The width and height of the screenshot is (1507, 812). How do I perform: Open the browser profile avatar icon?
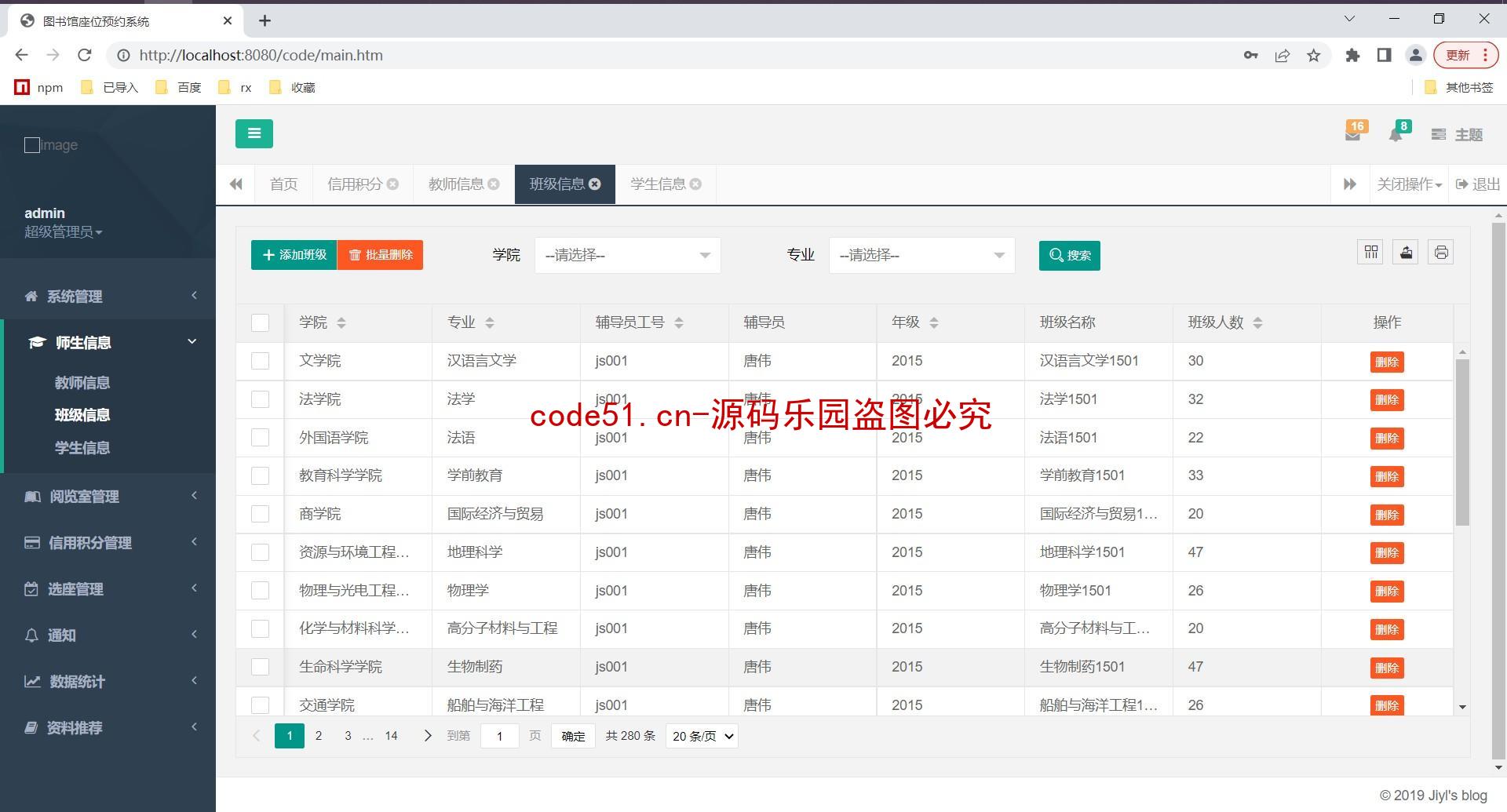click(1415, 55)
